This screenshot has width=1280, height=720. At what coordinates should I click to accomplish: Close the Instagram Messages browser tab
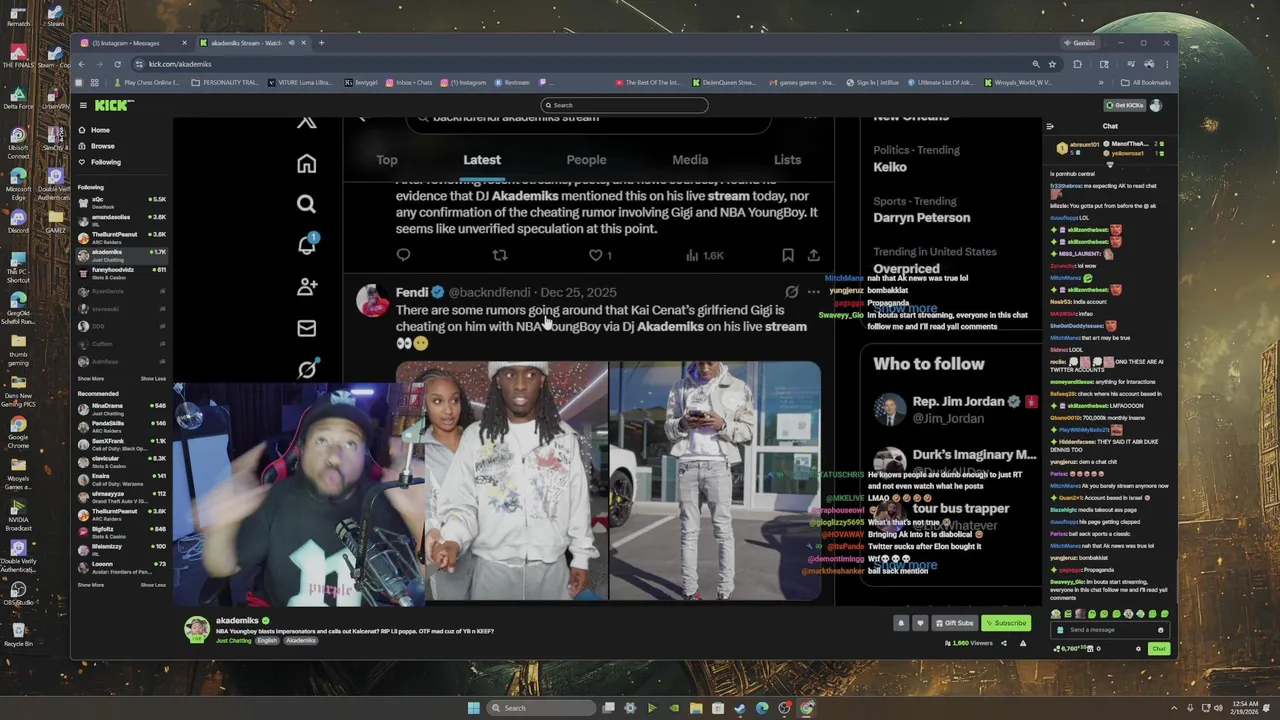pos(184,43)
